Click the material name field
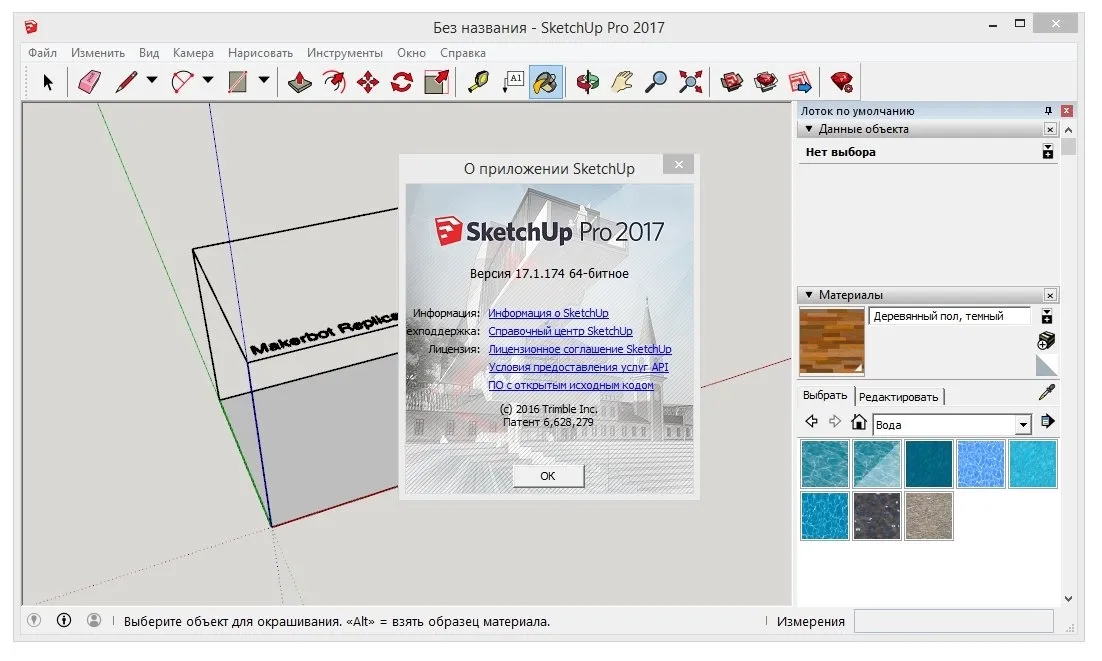 click(x=949, y=316)
